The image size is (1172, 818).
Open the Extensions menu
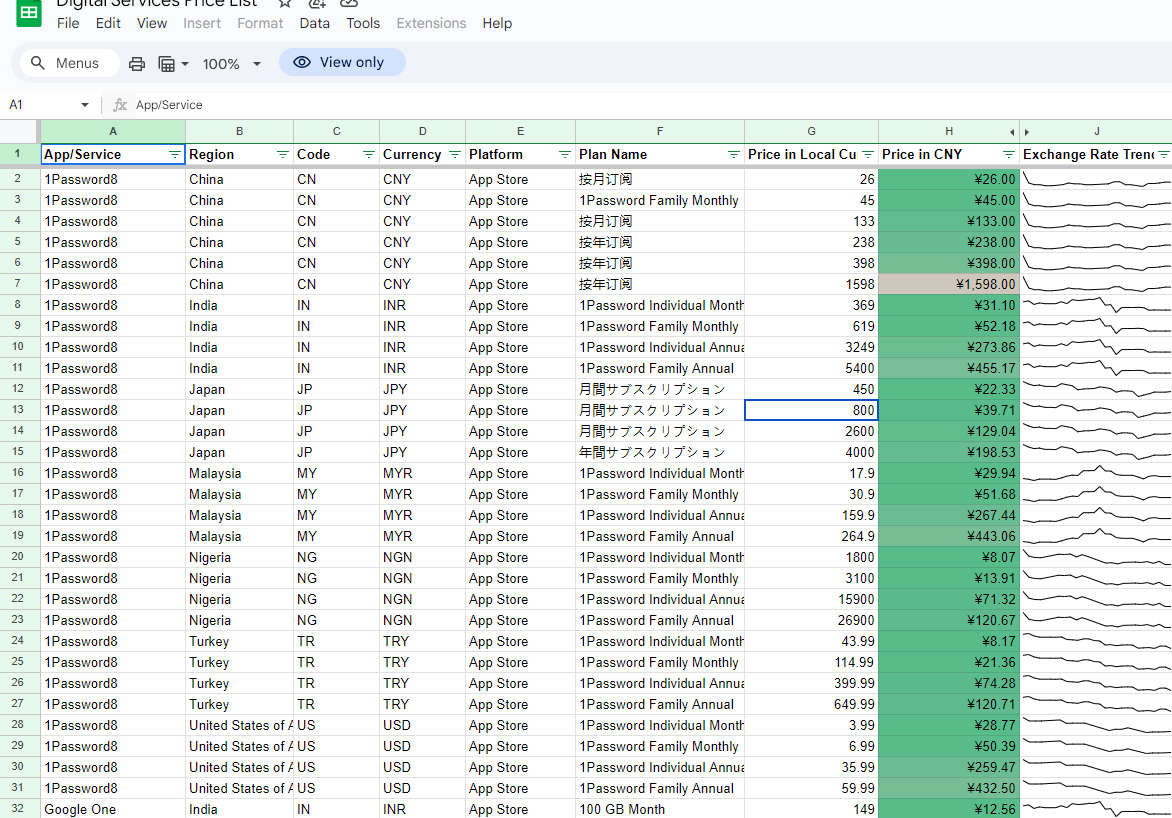pos(431,23)
